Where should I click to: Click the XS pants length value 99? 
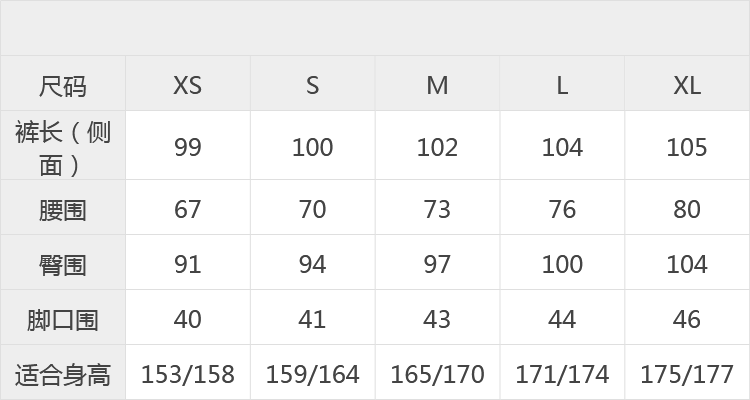[x=188, y=145]
